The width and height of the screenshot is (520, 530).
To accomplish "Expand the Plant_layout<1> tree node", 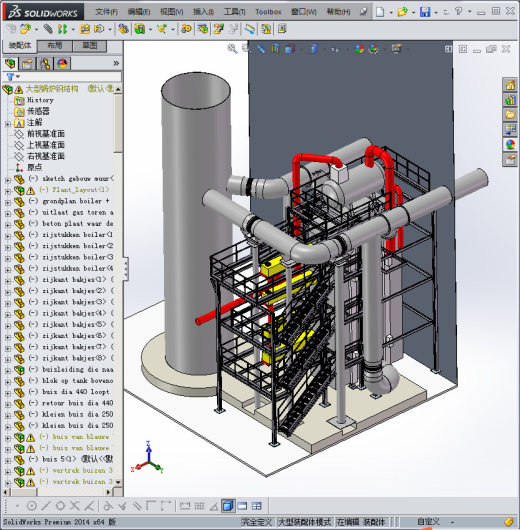I will click(x=8, y=191).
